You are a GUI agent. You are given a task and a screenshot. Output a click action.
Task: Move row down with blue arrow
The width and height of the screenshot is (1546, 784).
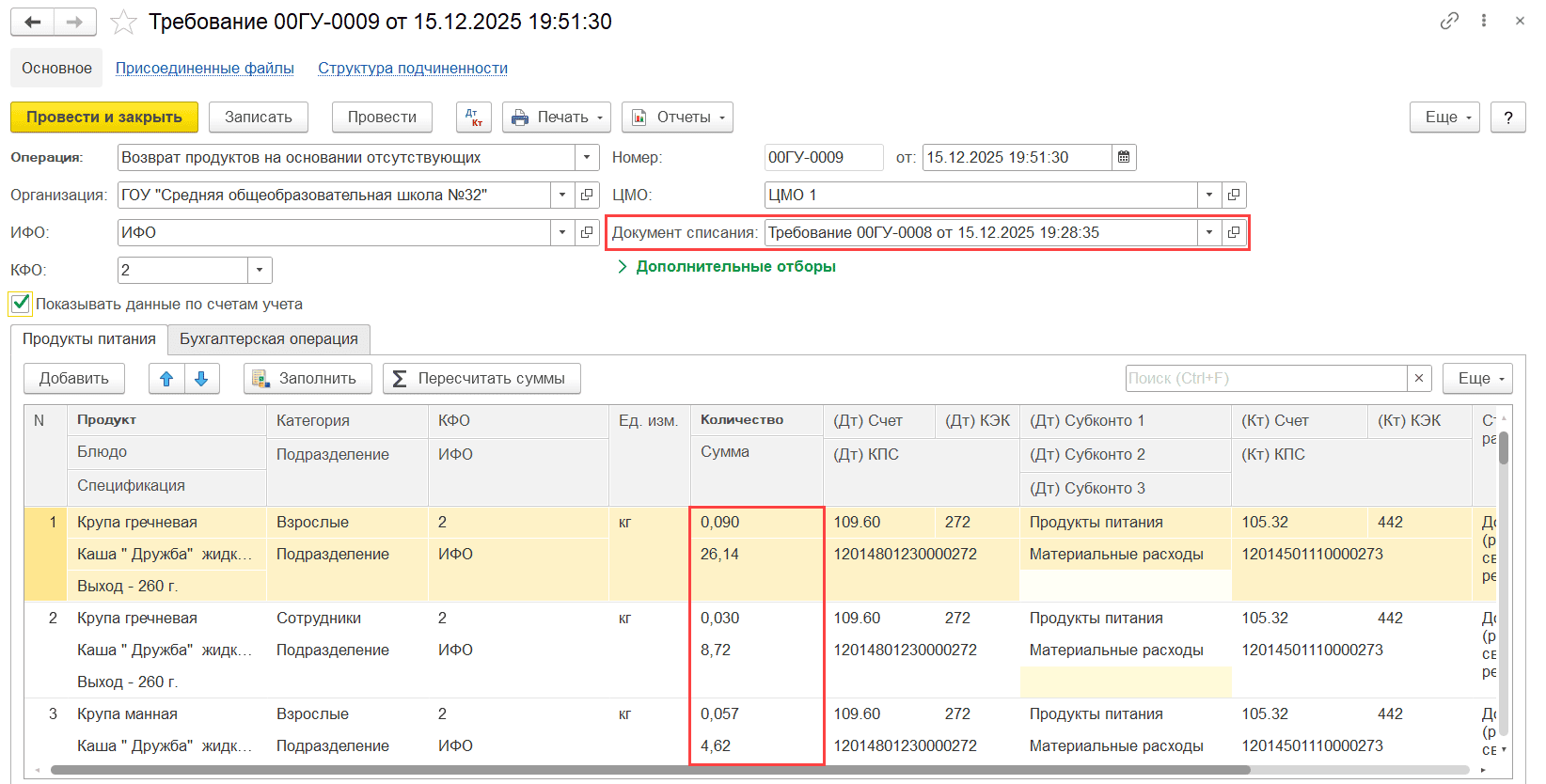pyautogui.click(x=201, y=379)
